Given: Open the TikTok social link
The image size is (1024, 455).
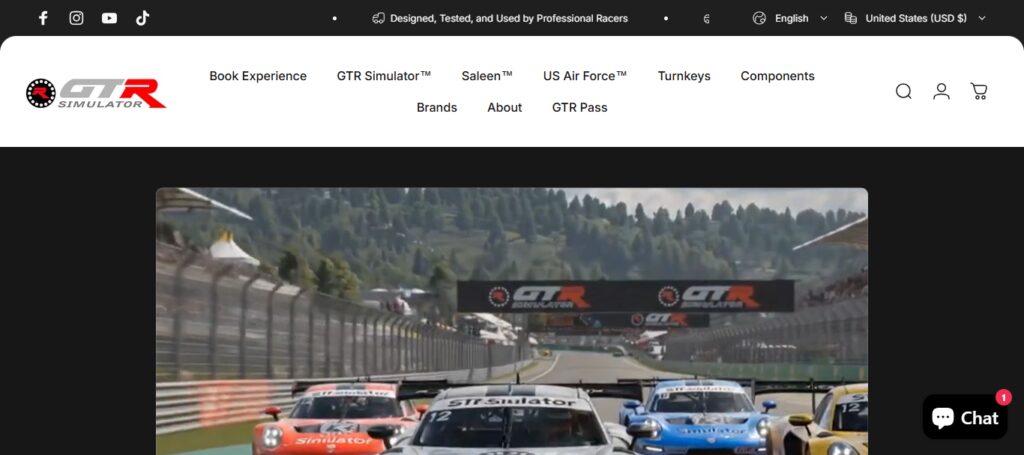Looking at the screenshot, I should point(142,18).
